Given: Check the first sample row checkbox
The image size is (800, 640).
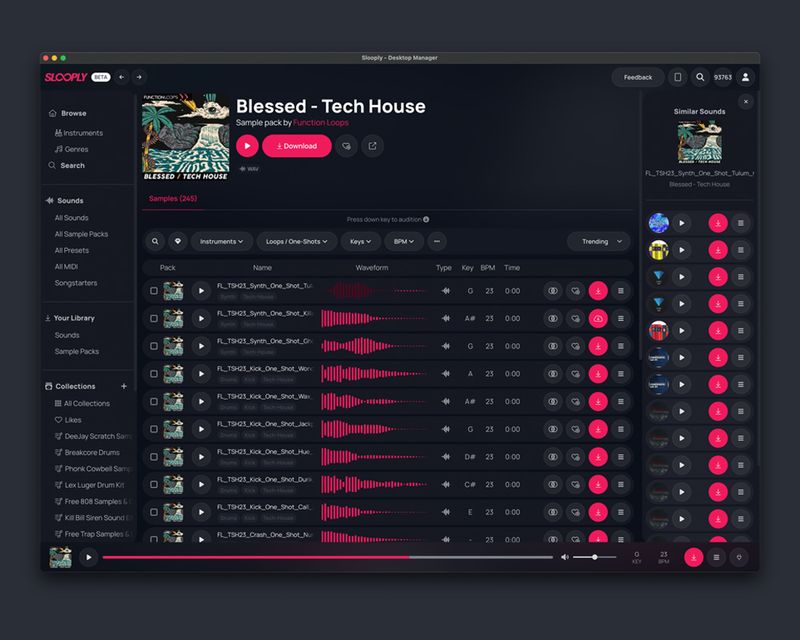Looking at the screenshot, I should (x=155, y=289).
